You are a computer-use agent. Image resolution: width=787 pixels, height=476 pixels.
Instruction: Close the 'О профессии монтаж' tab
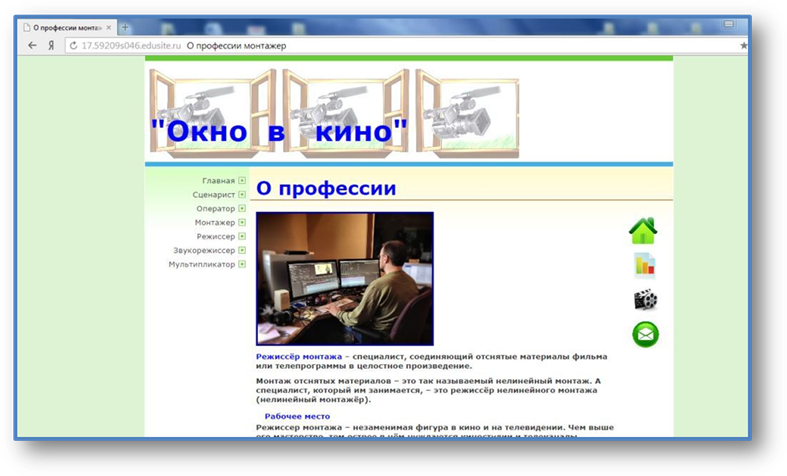(x=109, y=28)
